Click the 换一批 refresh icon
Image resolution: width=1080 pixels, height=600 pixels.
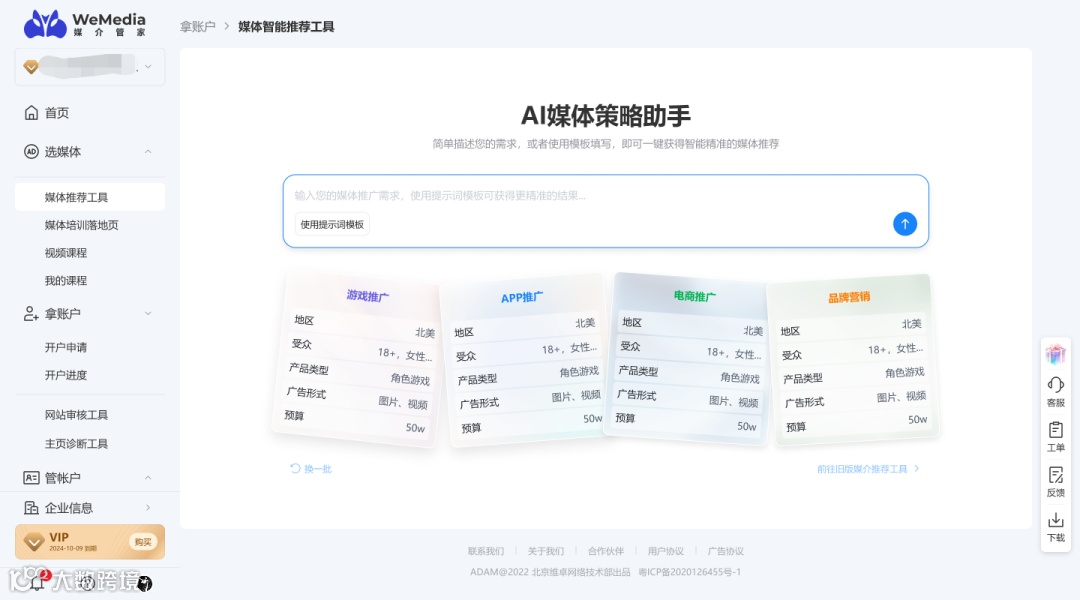click(295, 468)
